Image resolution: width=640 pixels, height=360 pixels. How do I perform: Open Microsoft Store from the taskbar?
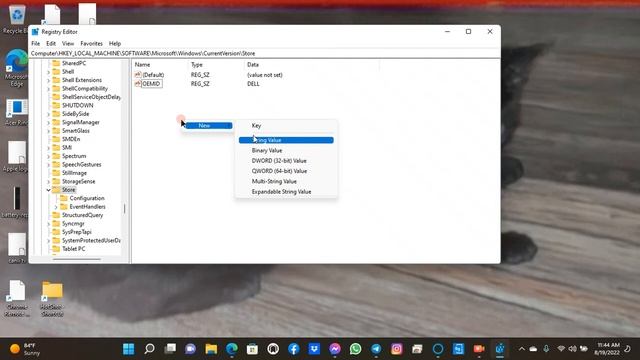(x=252, y=349)
